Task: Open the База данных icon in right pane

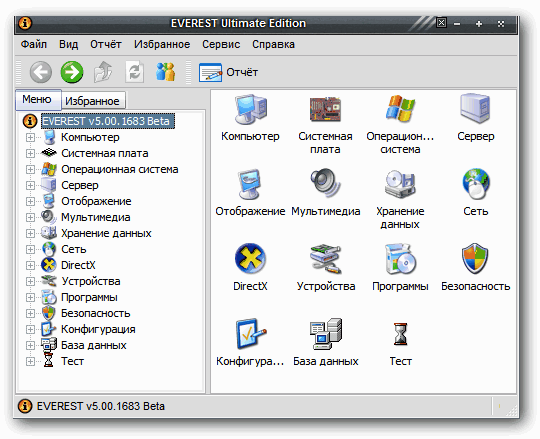Action: 325,334
